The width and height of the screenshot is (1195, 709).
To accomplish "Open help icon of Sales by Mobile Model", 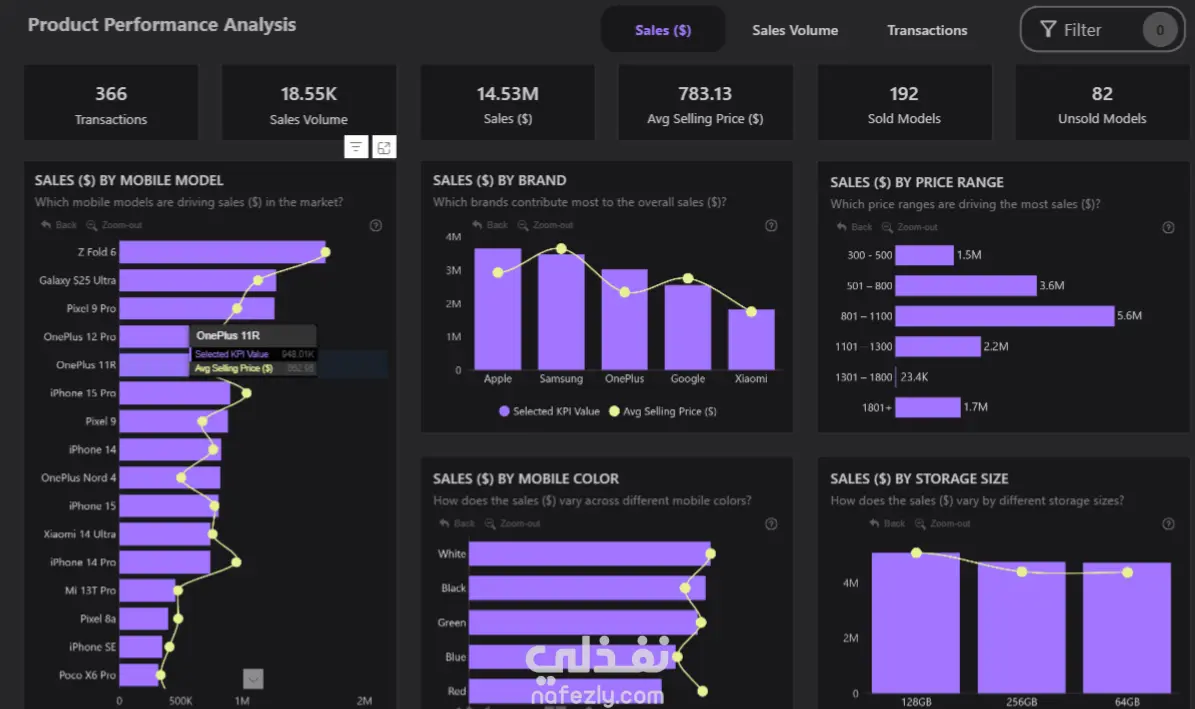I will pos(376,226).
